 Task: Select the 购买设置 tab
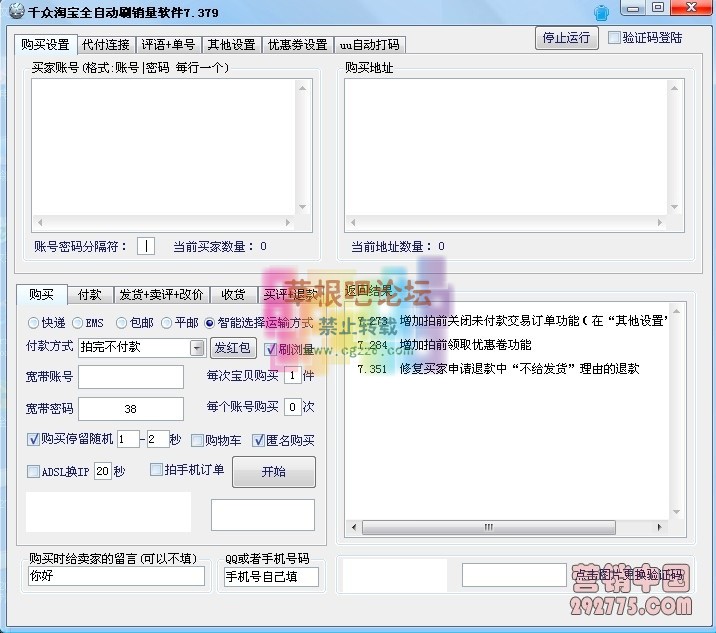pyautogui.click(x=46, y=44)
